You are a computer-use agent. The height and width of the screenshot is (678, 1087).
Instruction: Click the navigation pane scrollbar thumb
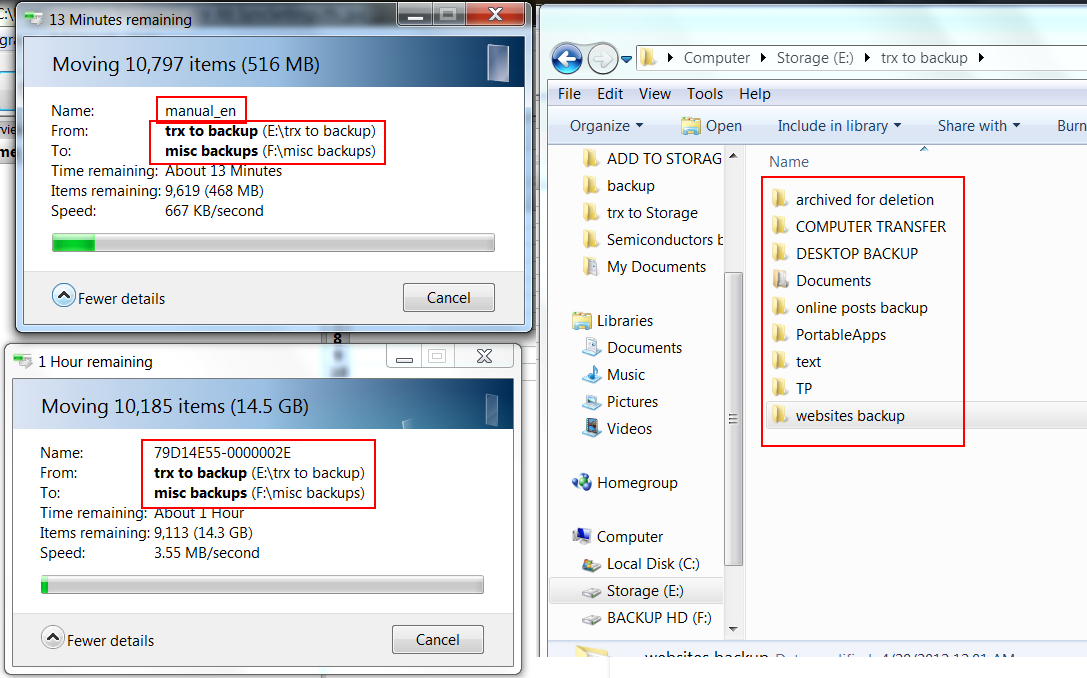tap(733, 419)
